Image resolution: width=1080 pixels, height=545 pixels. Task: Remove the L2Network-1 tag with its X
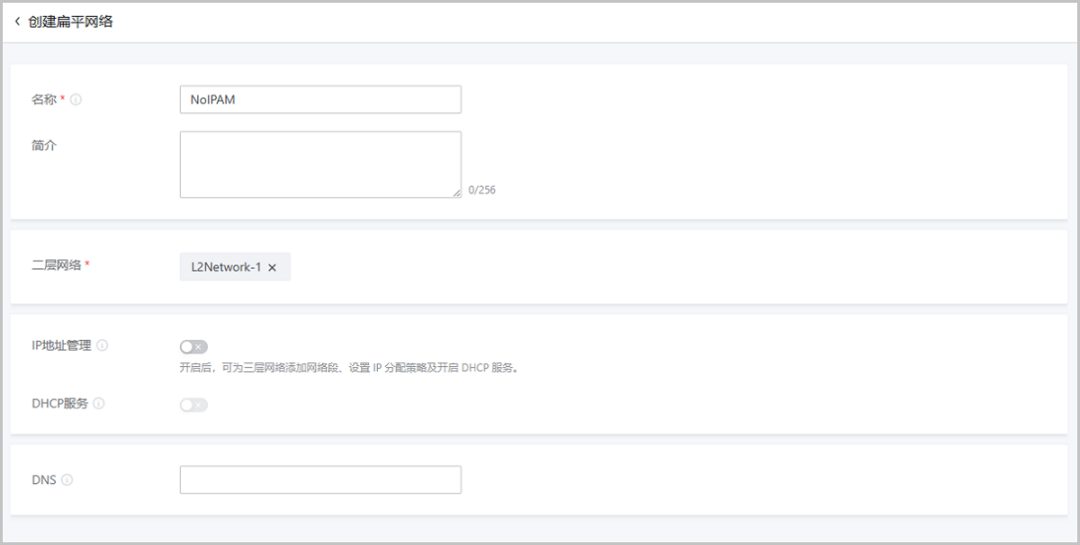pyautogui.click(x=272, y=268)
